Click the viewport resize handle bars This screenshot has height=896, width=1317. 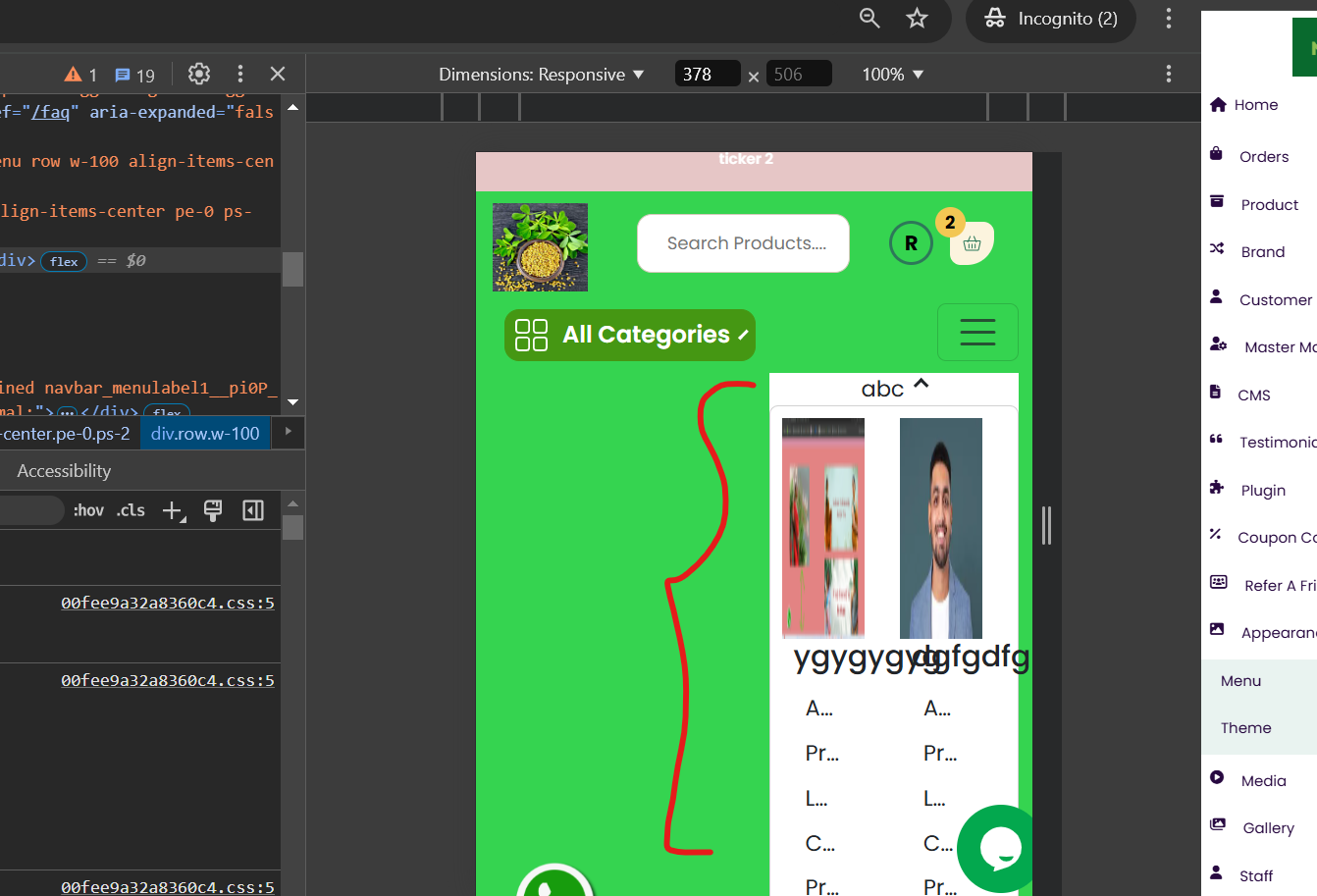coord(1046,525)
